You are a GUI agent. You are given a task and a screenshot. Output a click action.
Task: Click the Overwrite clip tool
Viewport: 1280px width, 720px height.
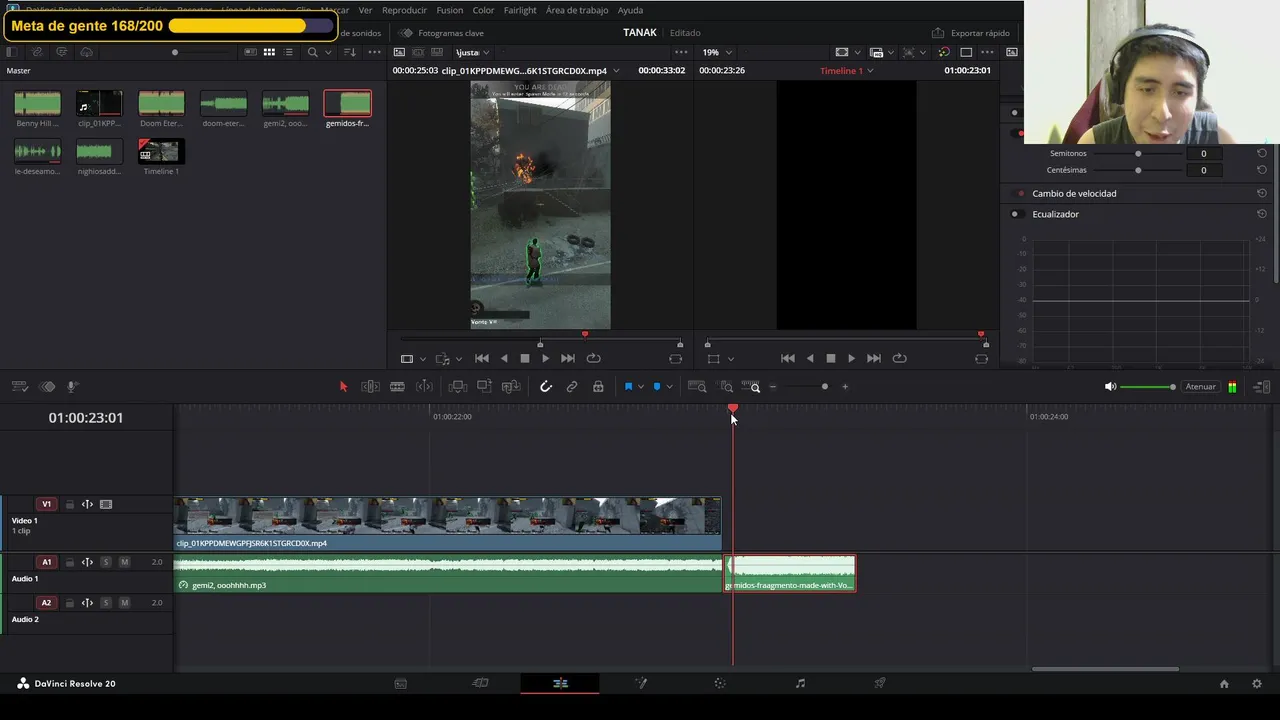[x=484, y=387]
